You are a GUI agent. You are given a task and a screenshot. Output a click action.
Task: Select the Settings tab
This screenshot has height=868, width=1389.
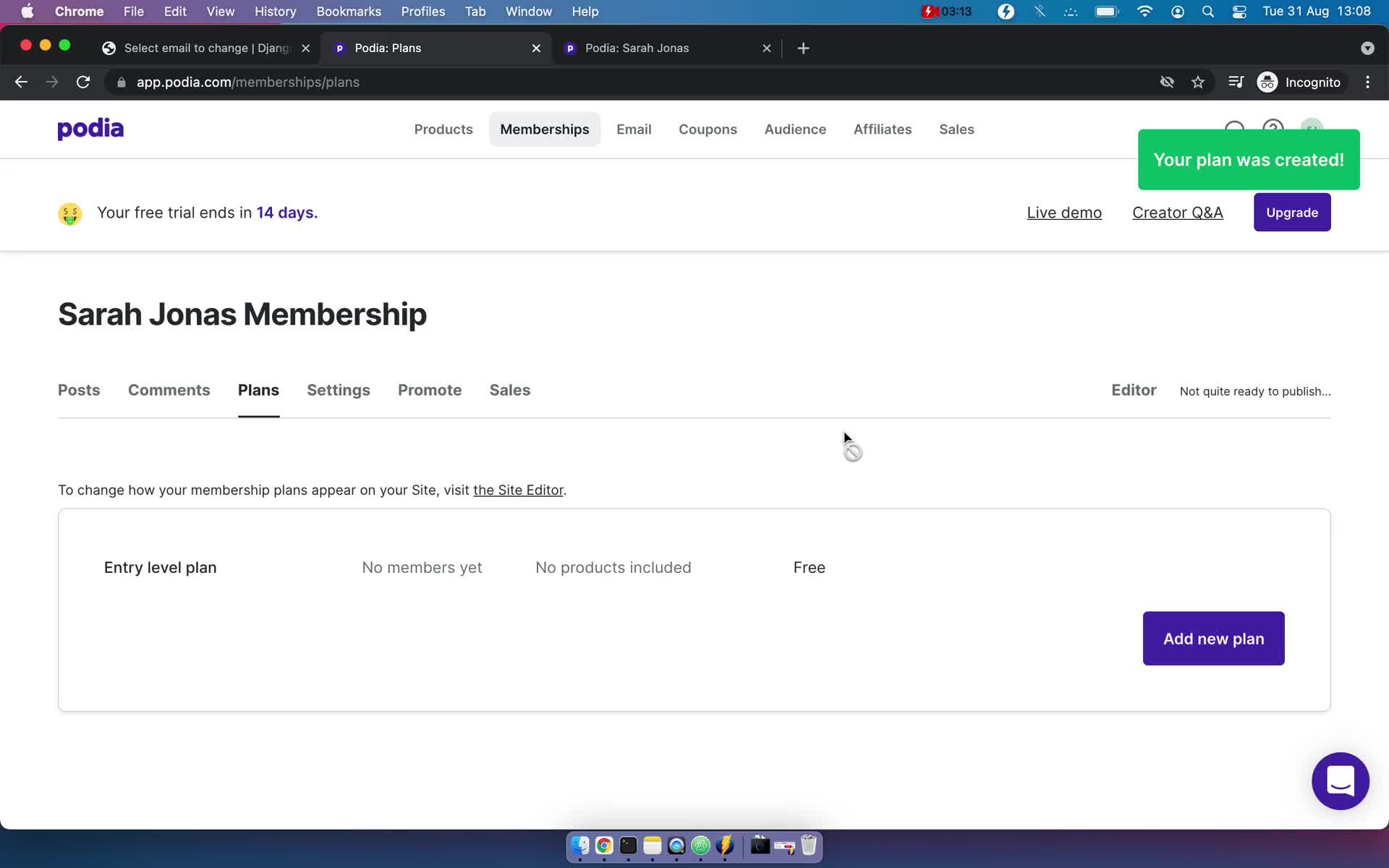click(338, 390)
